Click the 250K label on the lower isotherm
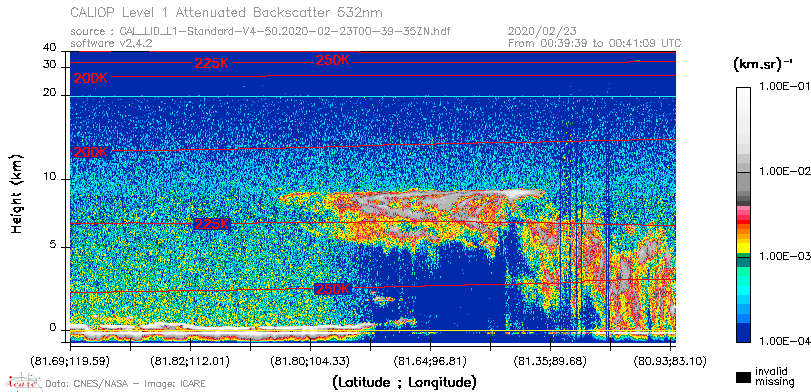The width and height of the screenshot is (811, 392). click(x=332, y=289)
